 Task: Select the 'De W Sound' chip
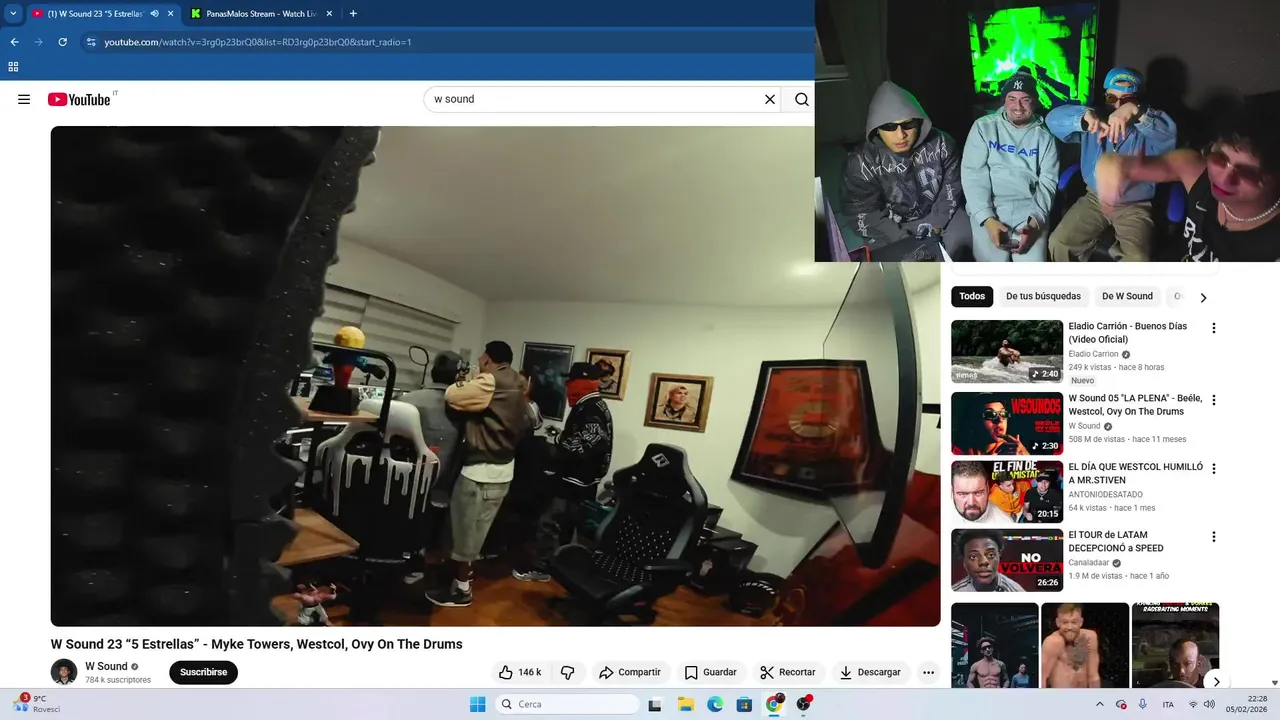[x=1127, y=296]
